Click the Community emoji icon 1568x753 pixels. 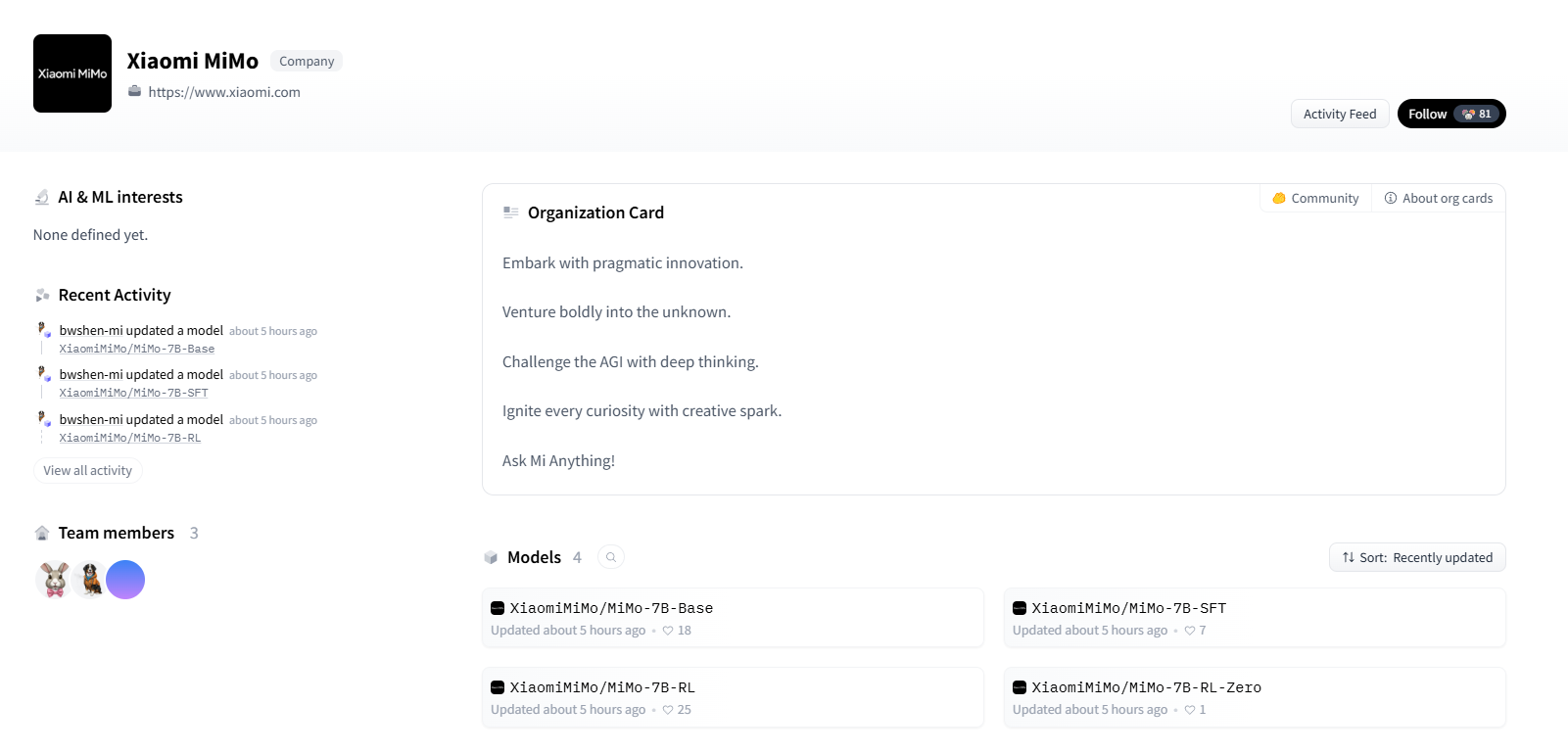click(1279, 198)
